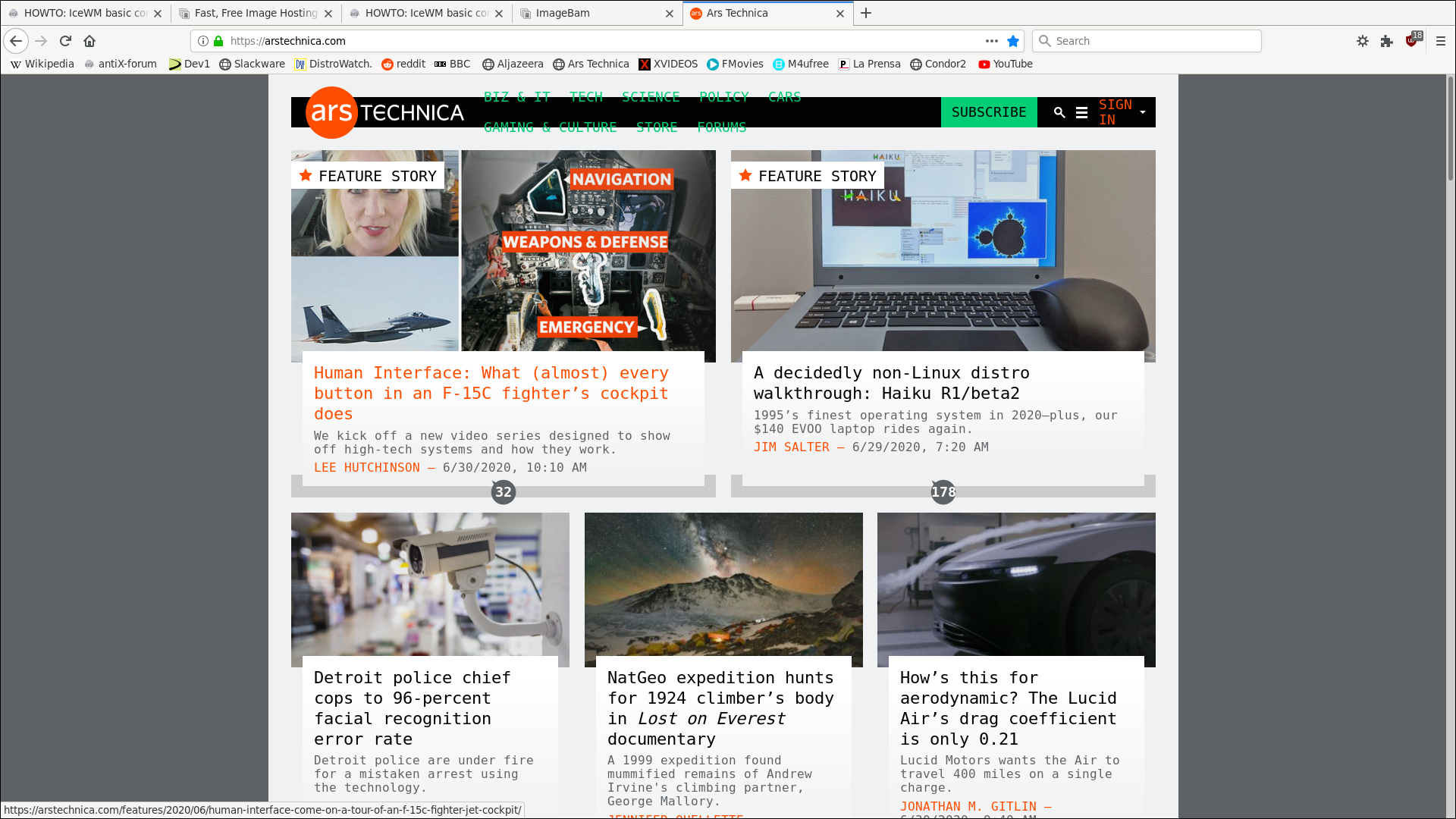Click the blue bookmark star icon
1456x819 pixels.
[1012, 41]
